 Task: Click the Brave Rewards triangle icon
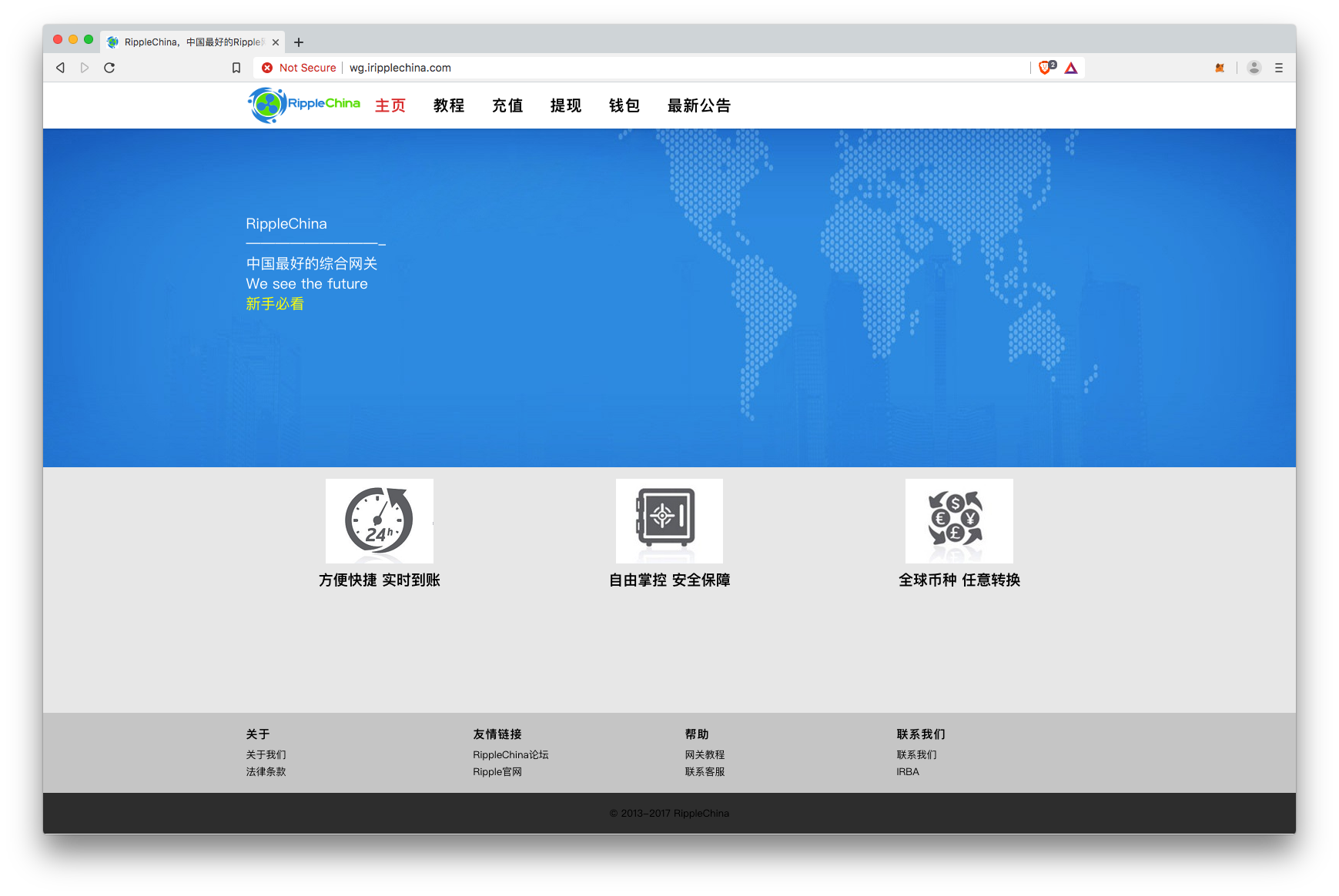(x=1071, y=68)
